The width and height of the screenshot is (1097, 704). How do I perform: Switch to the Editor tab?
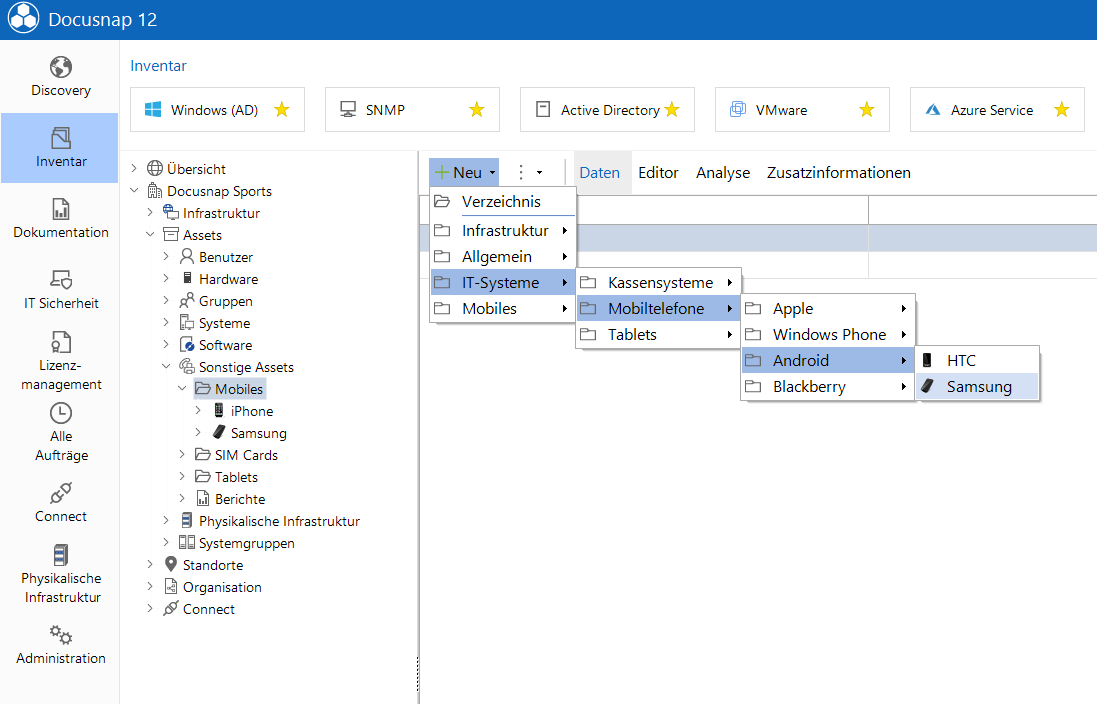[658, 172]
